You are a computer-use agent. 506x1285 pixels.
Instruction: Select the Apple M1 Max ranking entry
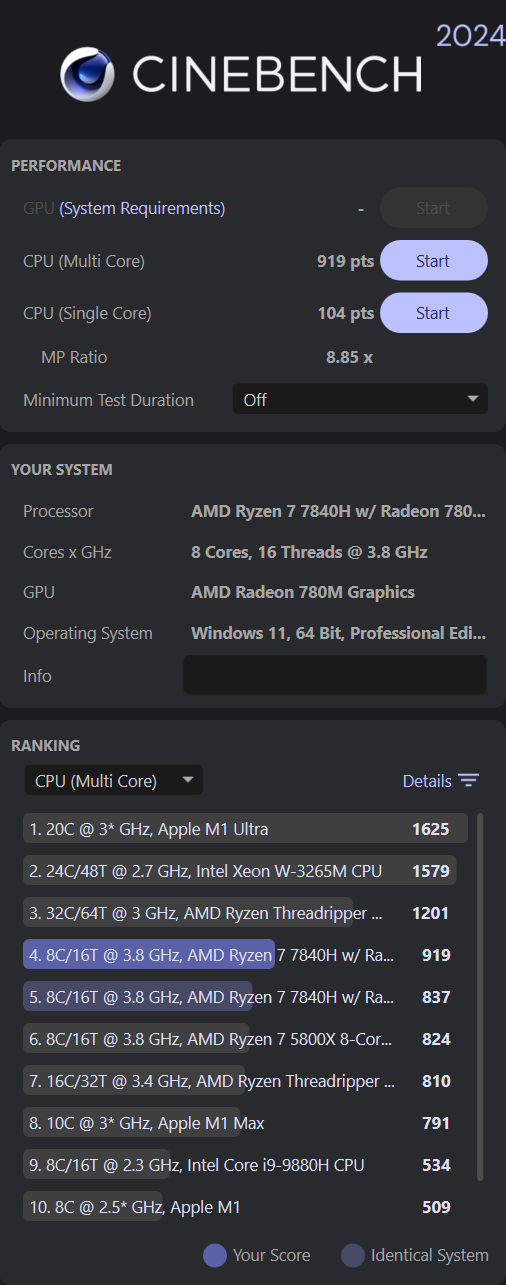tap(245, 1123)
